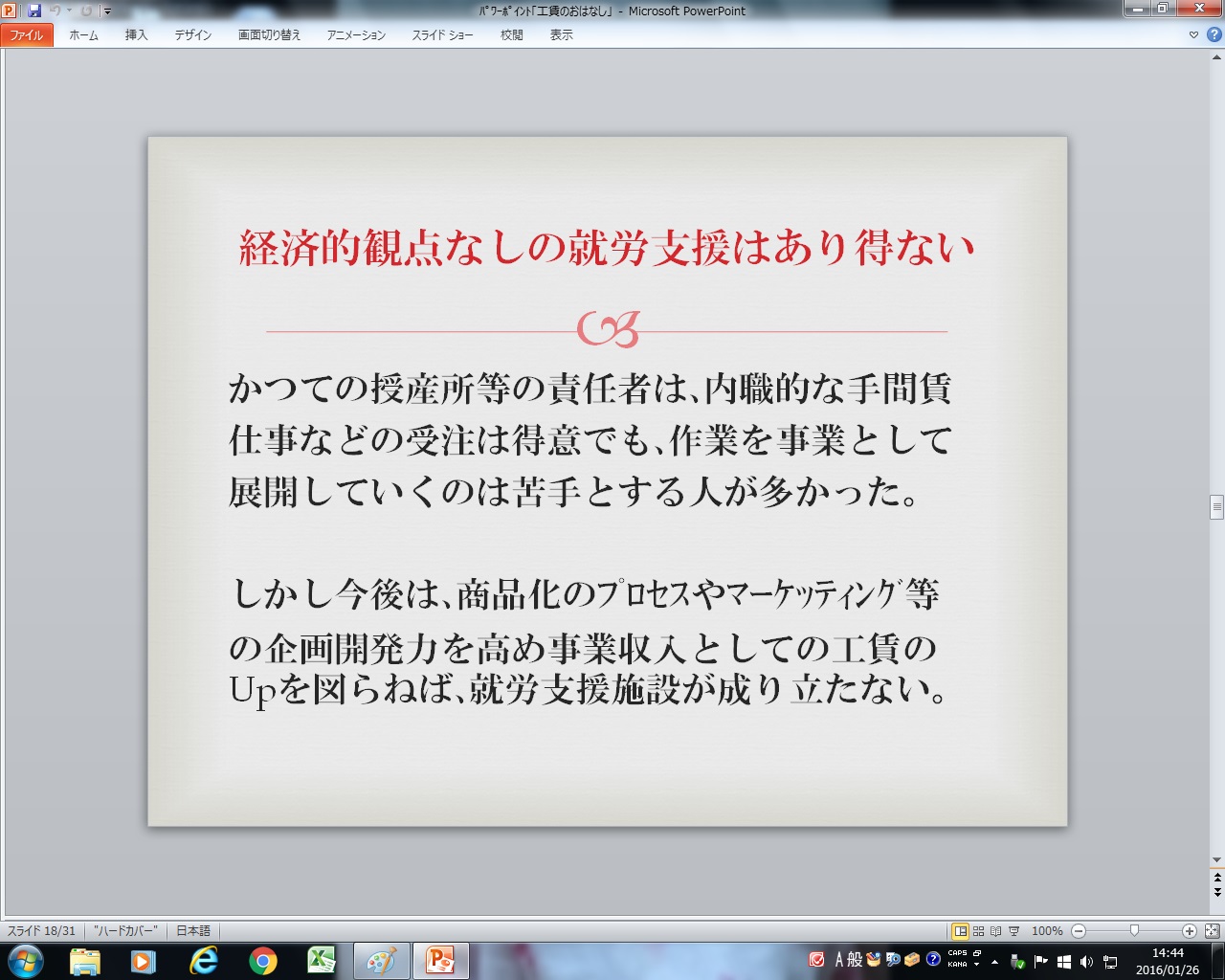Show hidden tray icons arrow

click(994, 962)
